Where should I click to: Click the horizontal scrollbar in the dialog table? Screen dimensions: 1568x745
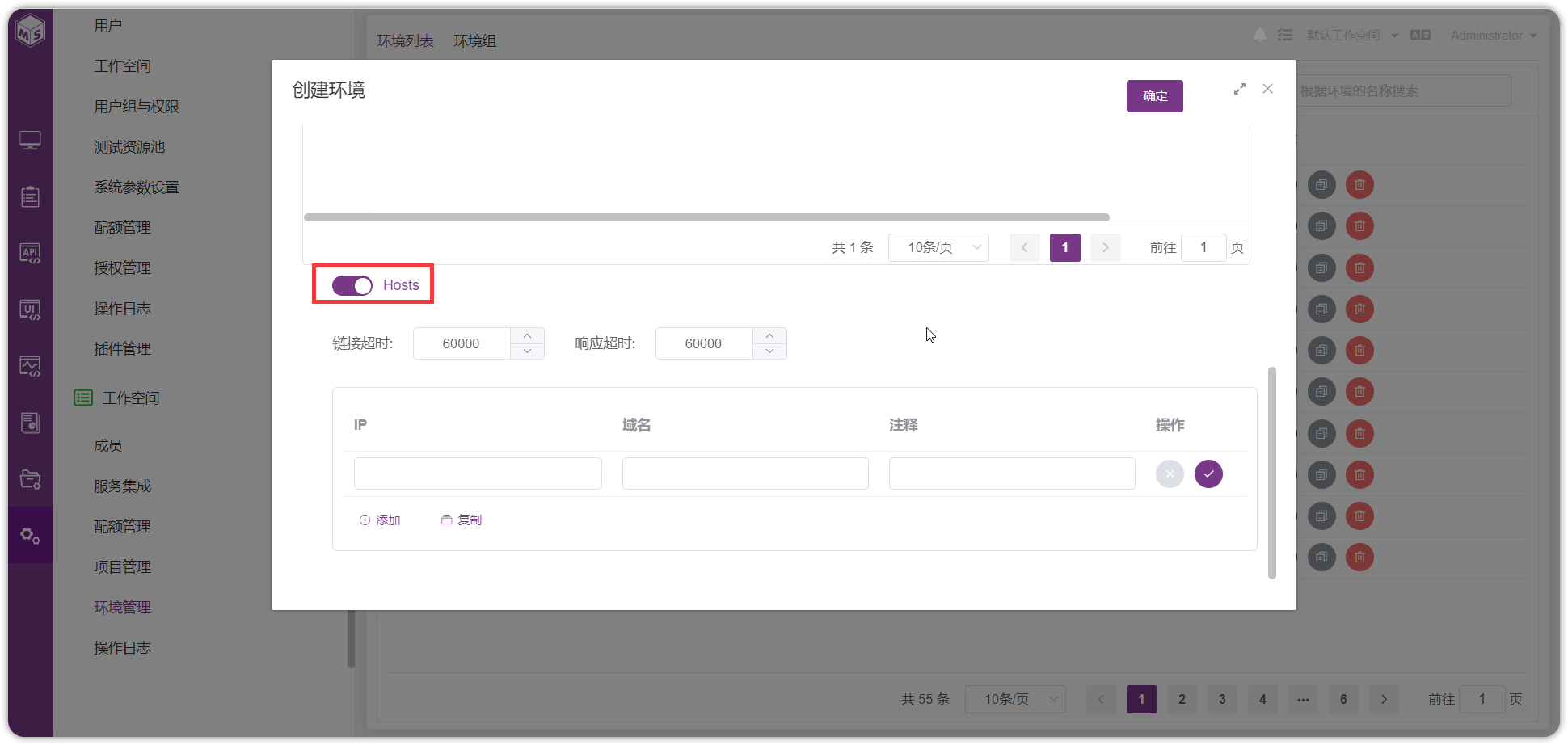706,217
